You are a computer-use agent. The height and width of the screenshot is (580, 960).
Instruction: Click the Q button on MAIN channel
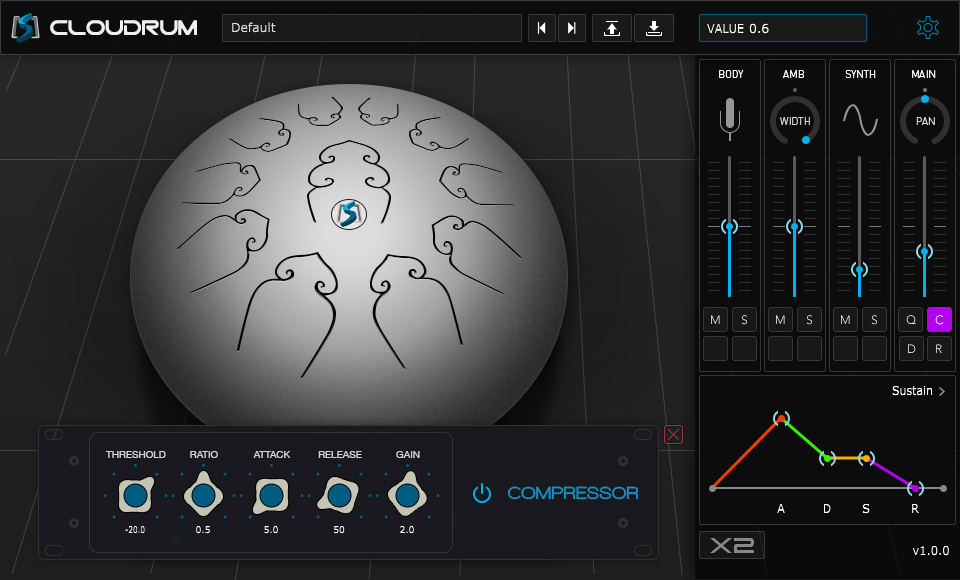[x=910, y=319]
